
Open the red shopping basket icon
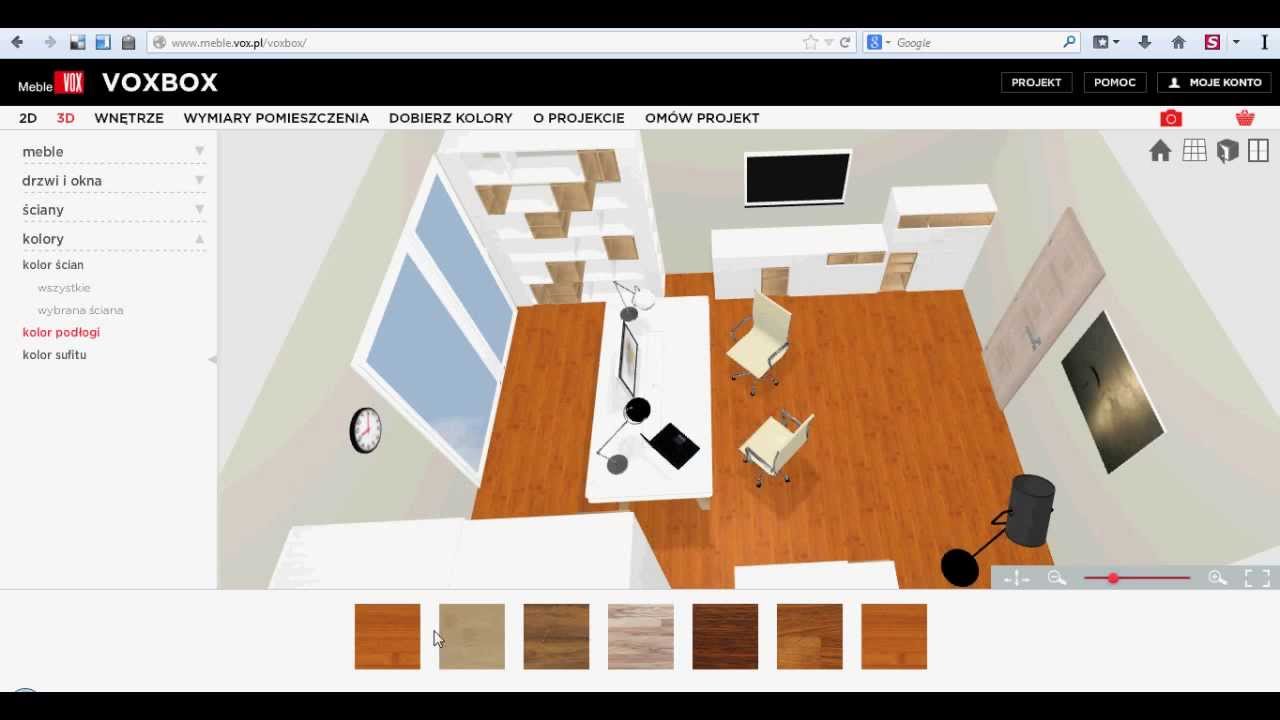tap(1245, 118)
